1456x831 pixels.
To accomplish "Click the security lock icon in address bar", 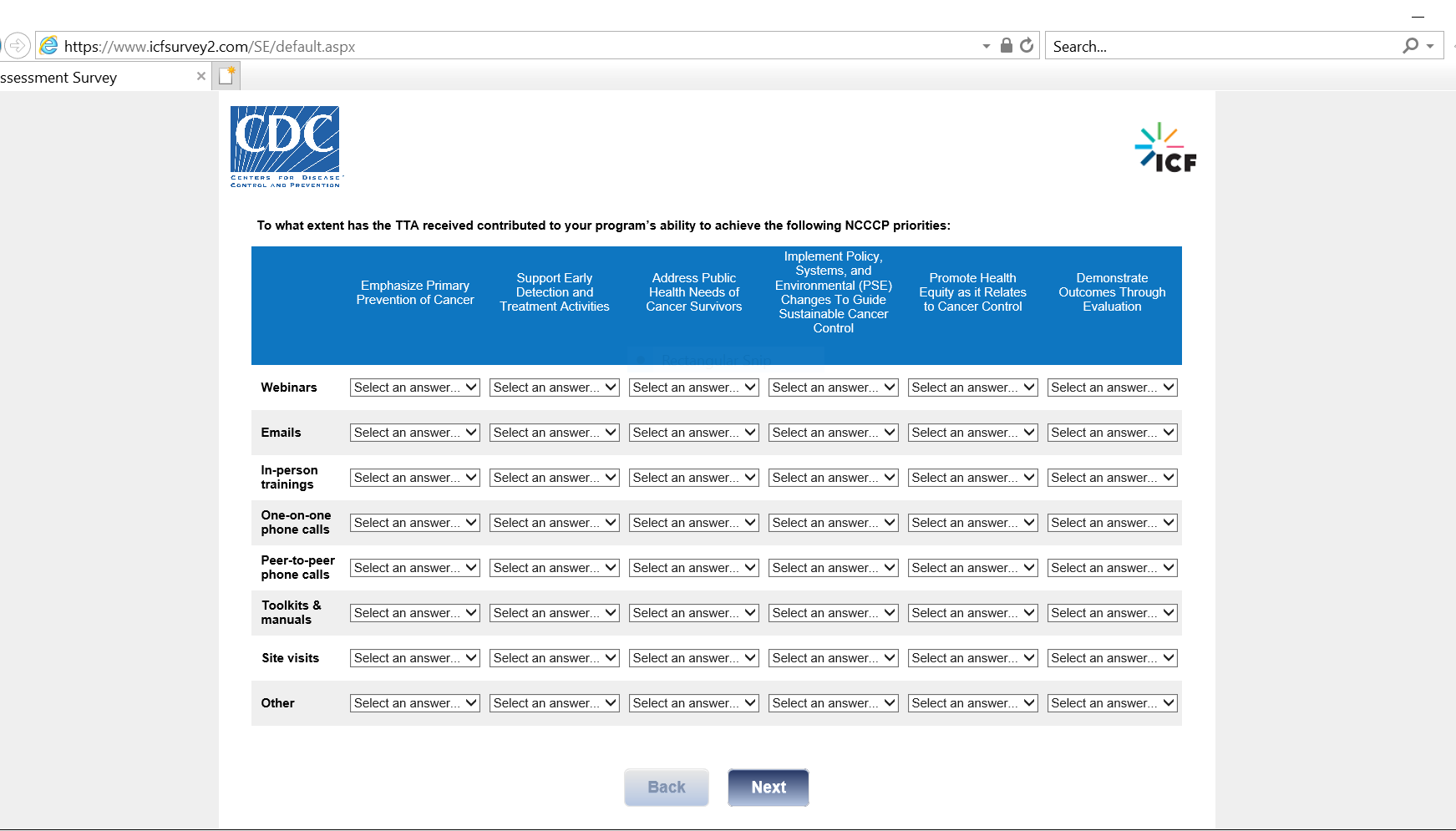I will 1007,45.
